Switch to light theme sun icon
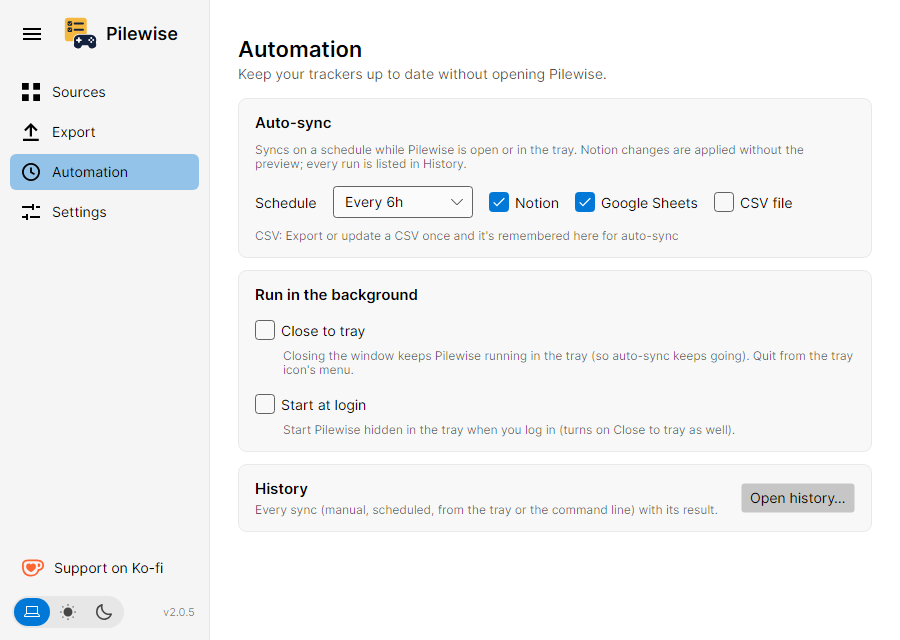This screenshot has height=640, width=900. click(x=68, y=612)
